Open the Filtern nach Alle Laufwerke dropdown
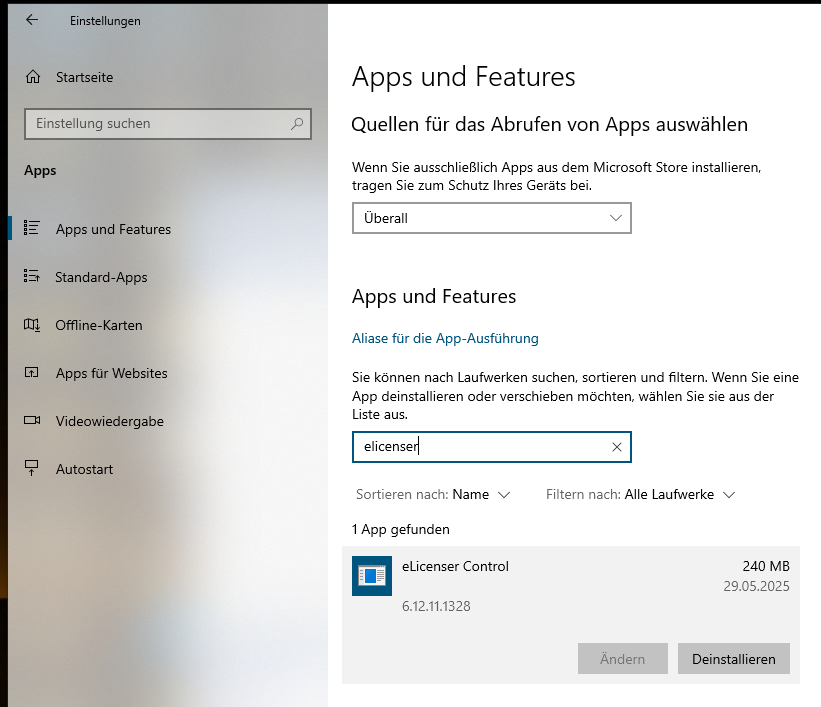The image size is (821, 707). click(x=641, y=494)
